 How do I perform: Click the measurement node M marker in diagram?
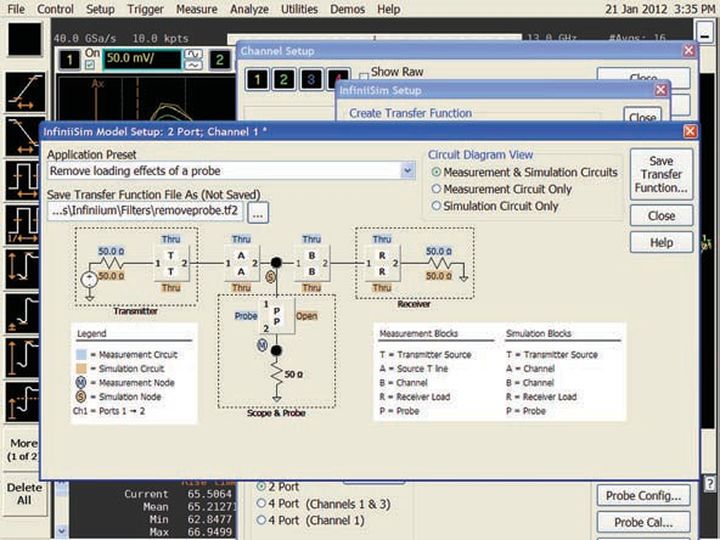point(262,344)
